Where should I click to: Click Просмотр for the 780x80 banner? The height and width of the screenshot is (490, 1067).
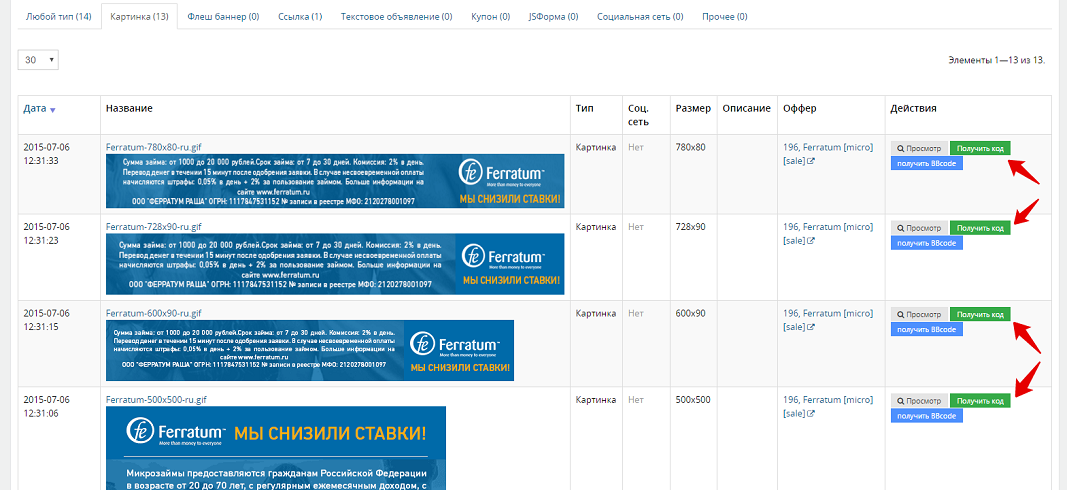point(919,148)
